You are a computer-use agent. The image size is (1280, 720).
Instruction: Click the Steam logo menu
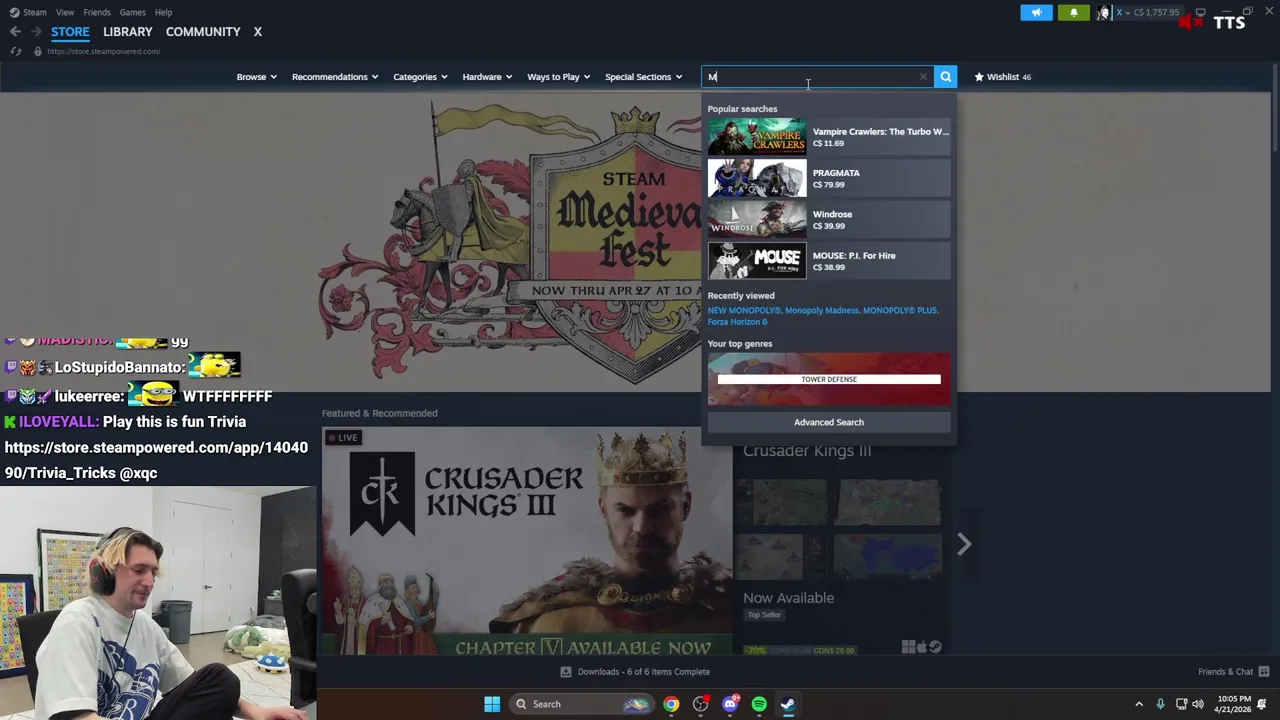pos(28,12)
